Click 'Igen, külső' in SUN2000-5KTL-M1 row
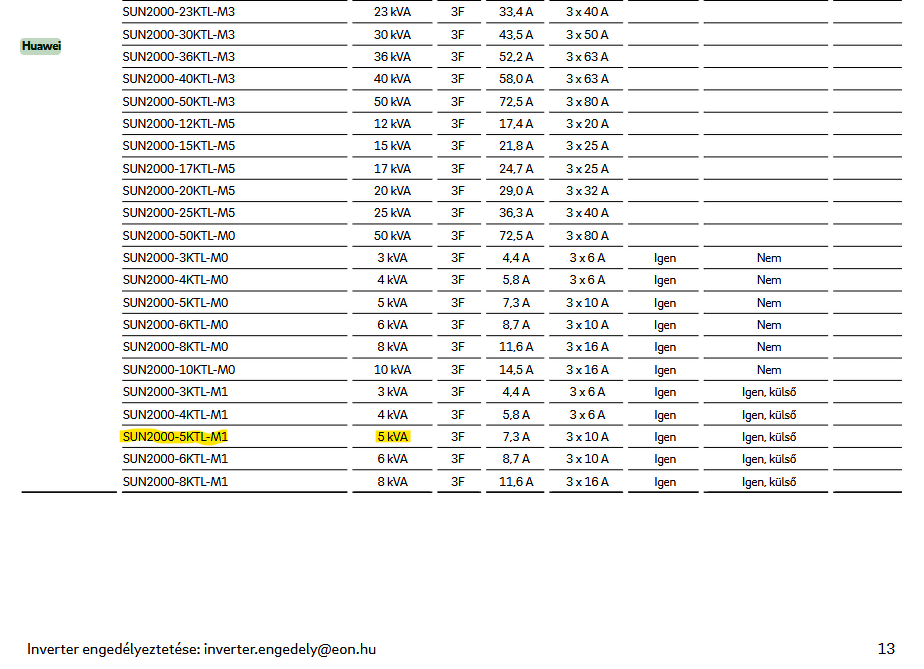The width and height of the screenshot is (924, 669). coord(769,437)
